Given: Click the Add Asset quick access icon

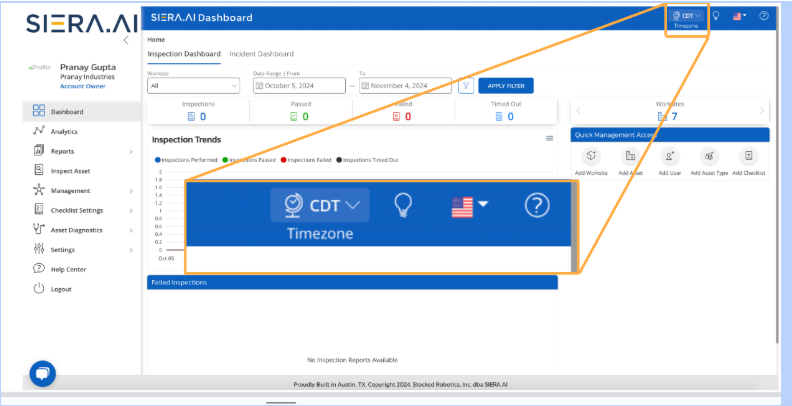Looking at the screenshot, I should coord(630,156).
